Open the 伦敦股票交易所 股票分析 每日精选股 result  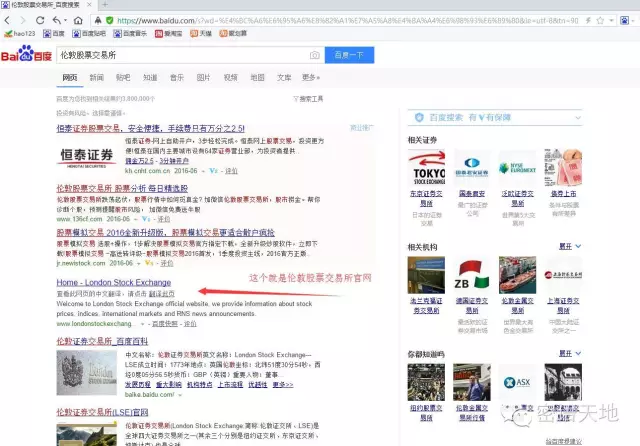click(122, 189)
